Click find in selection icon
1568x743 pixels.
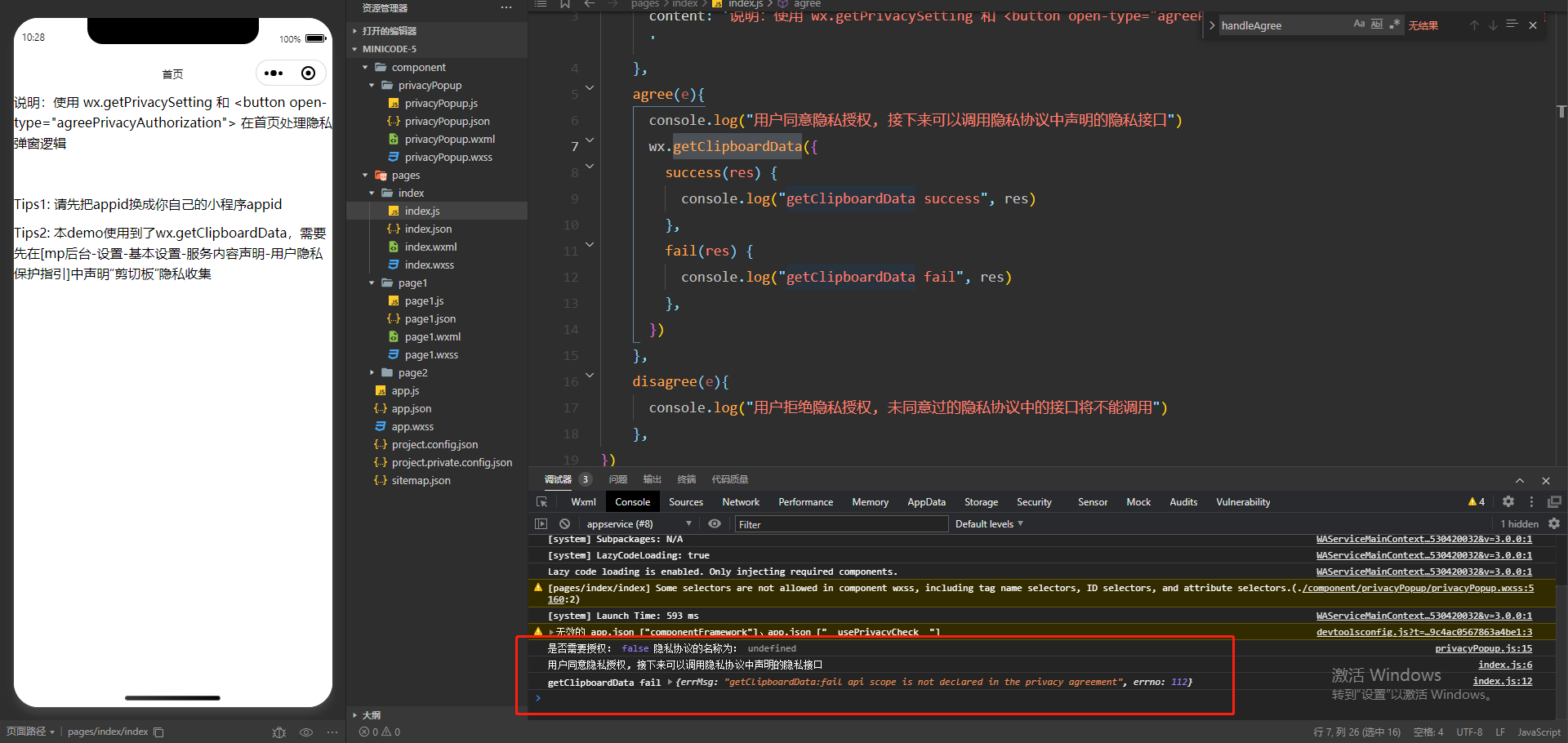click(1512, 25)
